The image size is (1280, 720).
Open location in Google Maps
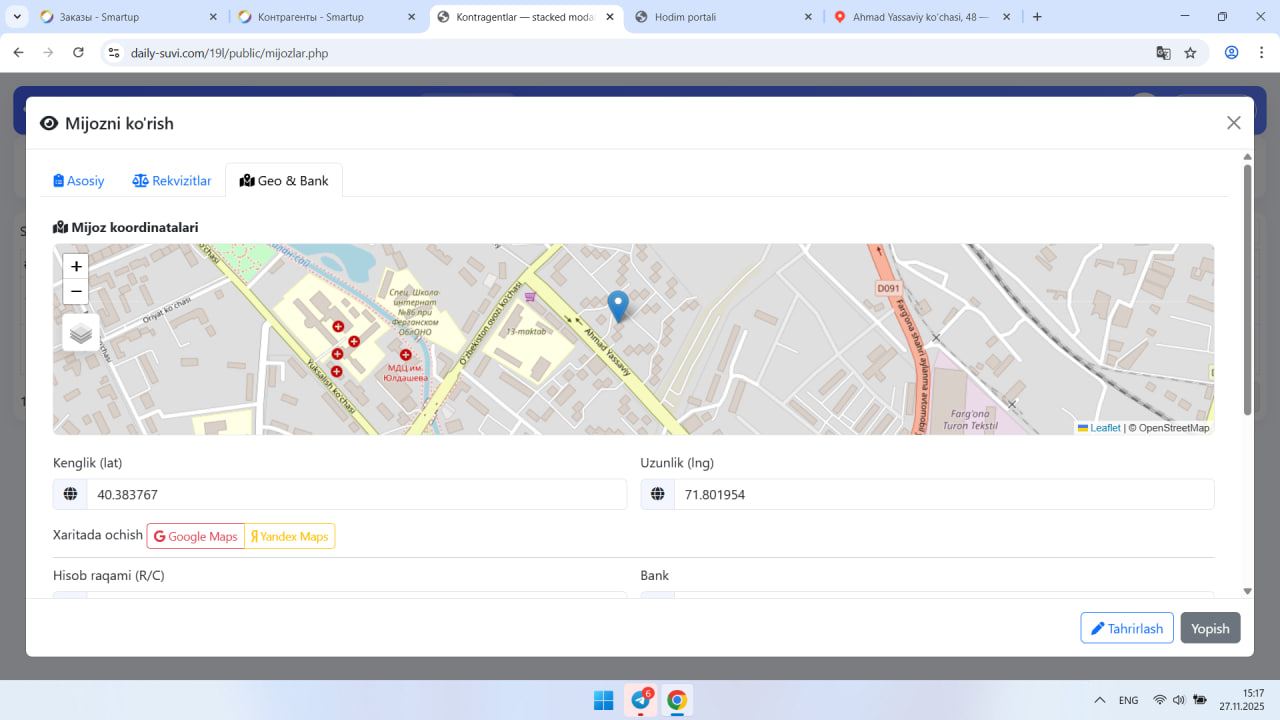[196, 537]
